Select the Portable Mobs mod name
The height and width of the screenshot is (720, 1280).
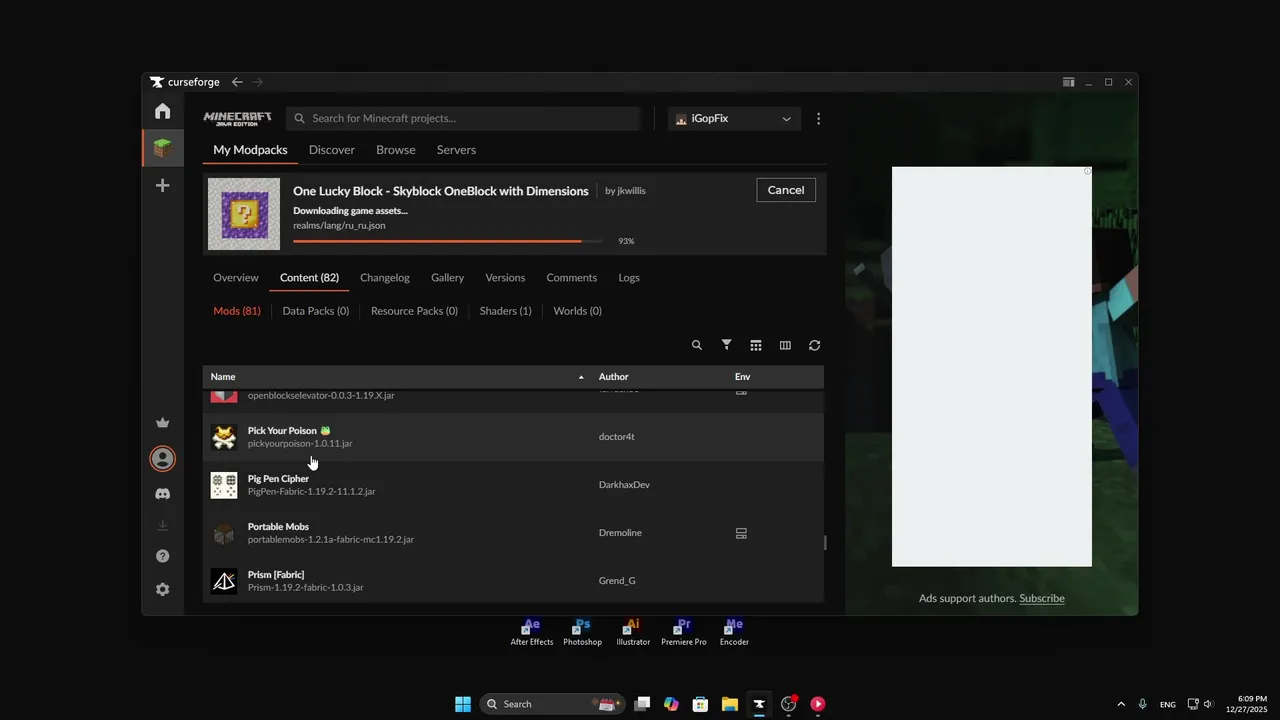[278, 527]
